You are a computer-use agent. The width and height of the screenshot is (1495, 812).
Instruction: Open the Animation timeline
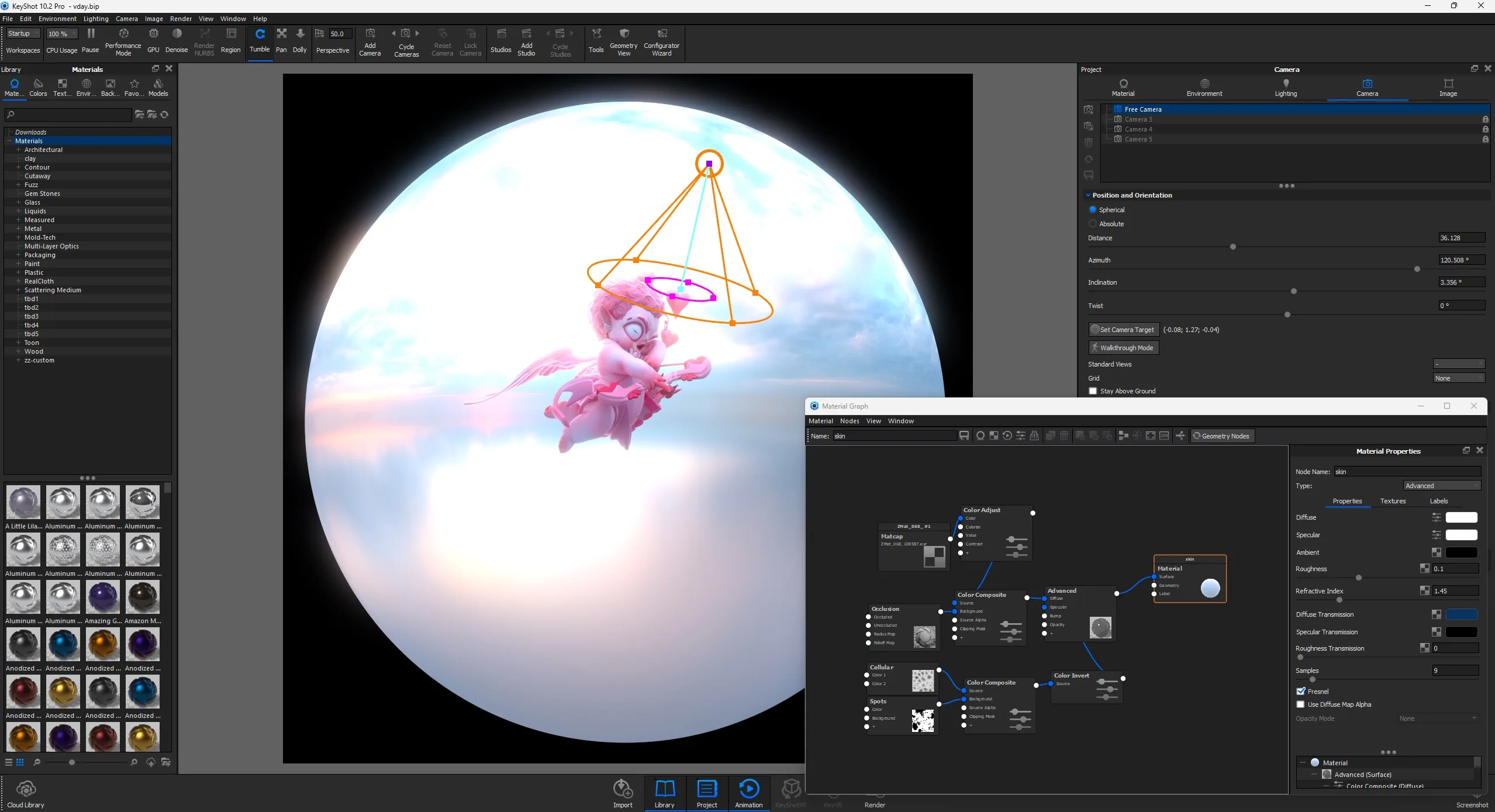(749, 794)
